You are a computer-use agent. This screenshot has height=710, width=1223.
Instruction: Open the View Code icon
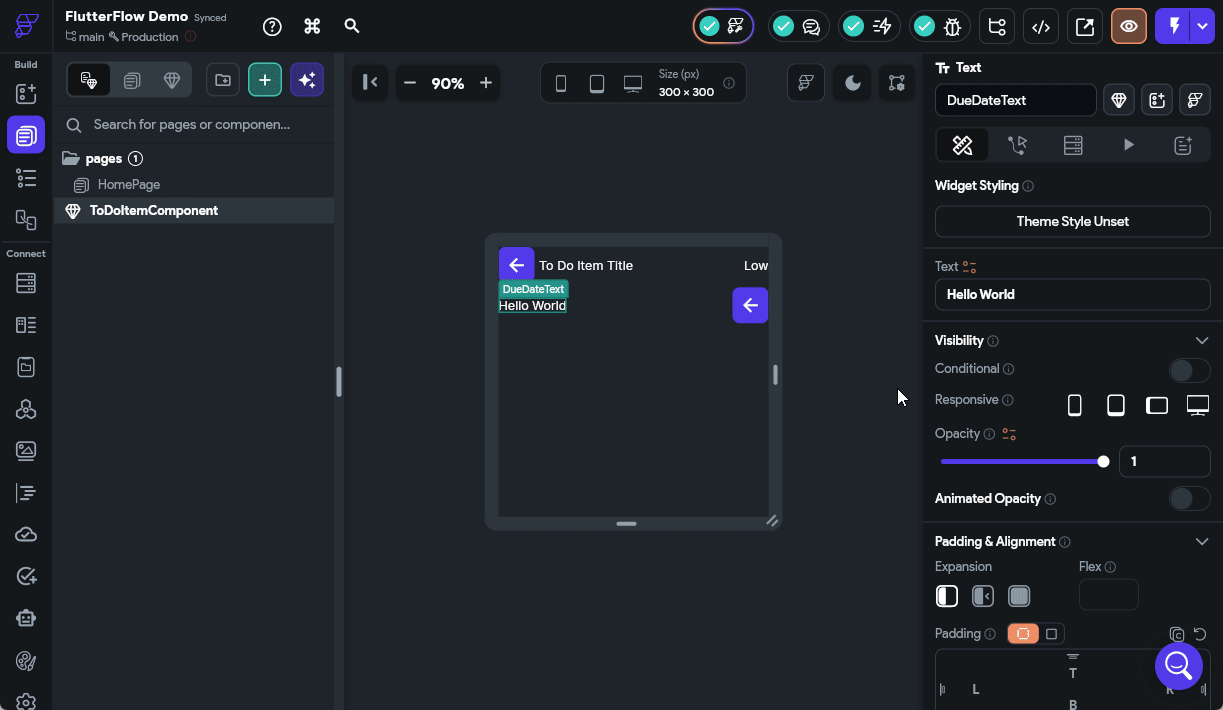(1040, 26)
